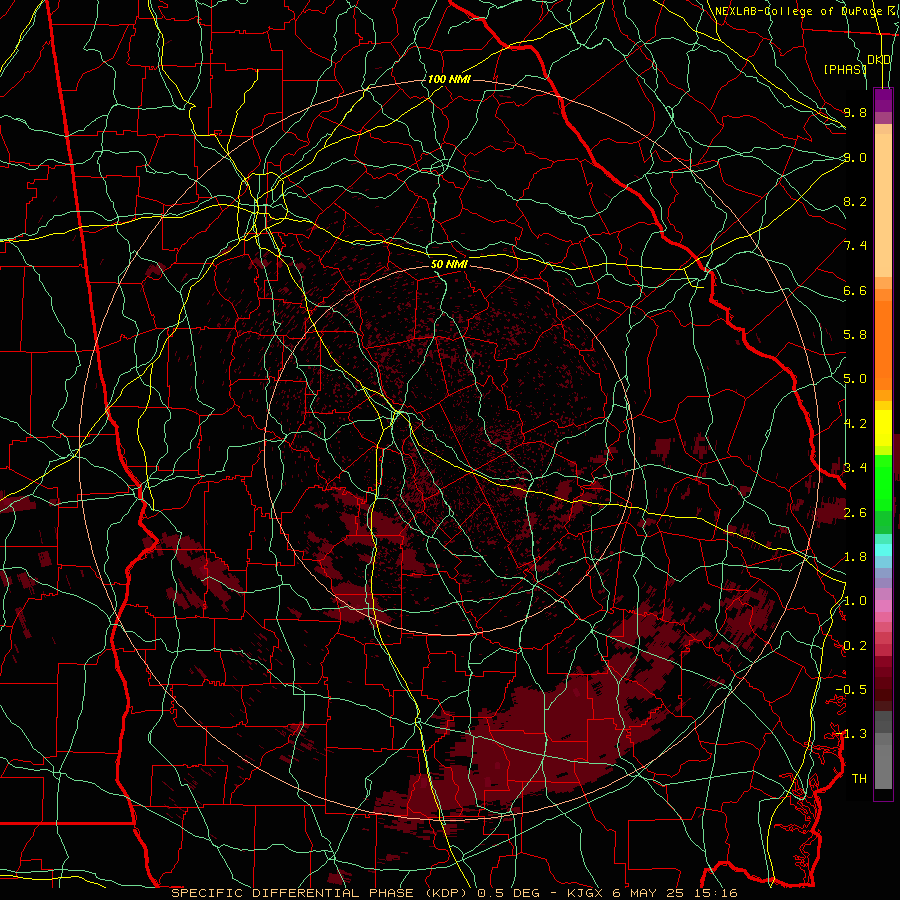Click the "4.2" scale value
The width and height of the screenshot is (900, 900).
[855, 424]
